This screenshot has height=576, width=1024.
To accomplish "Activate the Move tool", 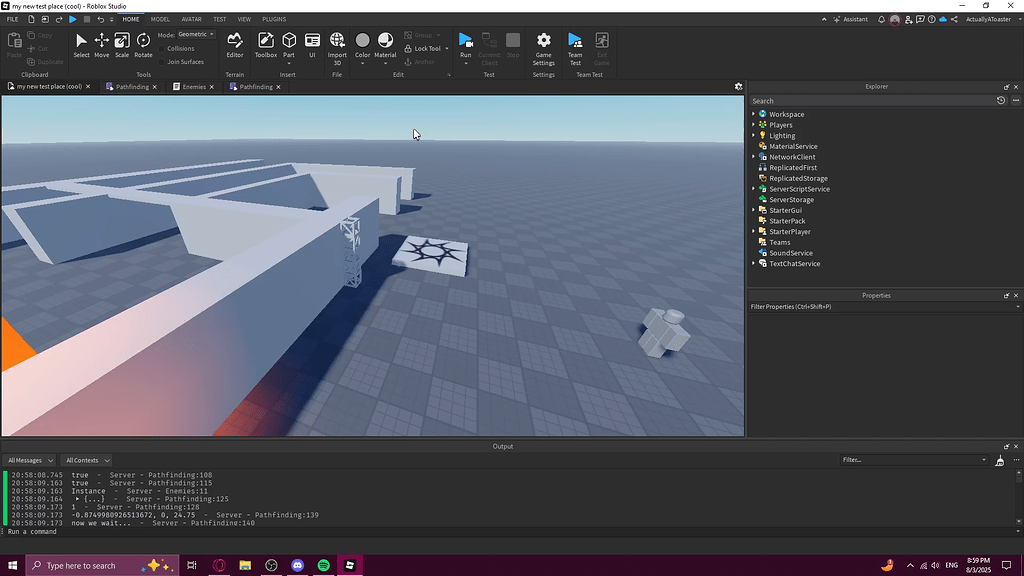I will tap(101, 46).
